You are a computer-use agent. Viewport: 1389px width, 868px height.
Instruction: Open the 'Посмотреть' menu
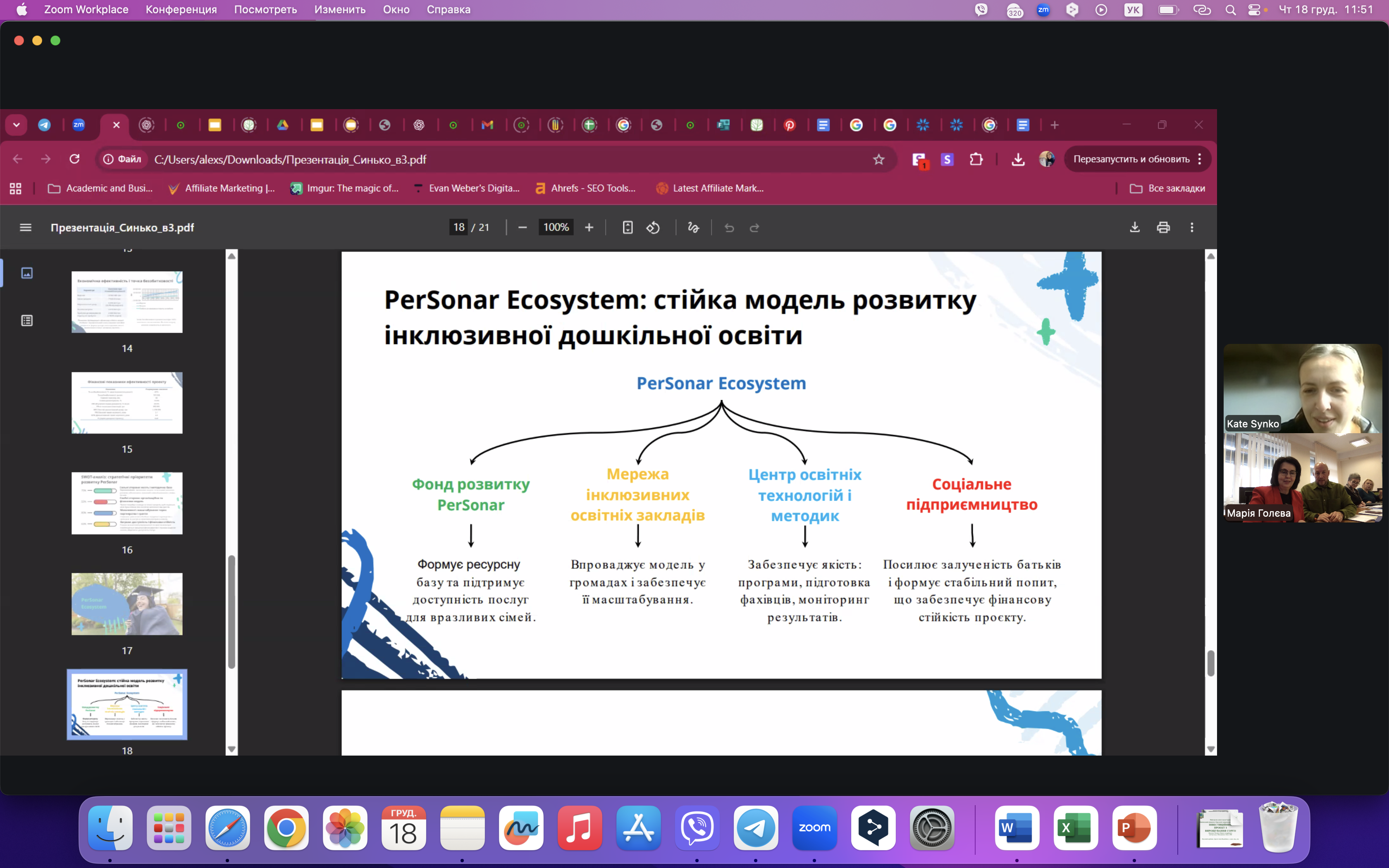(265, 10)
